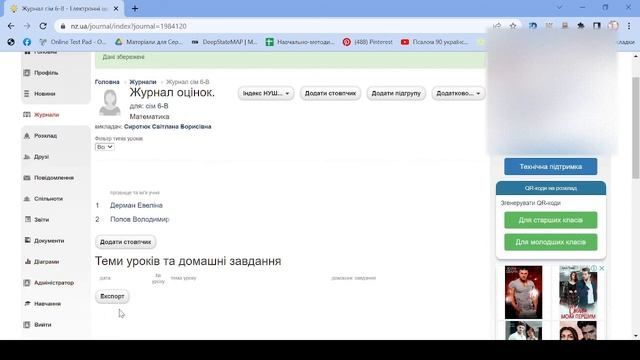Screen dimensions: 640x360
Task: Open Online Test Pad bookmark
Action: pyautogui.click(x=73, y=42)
